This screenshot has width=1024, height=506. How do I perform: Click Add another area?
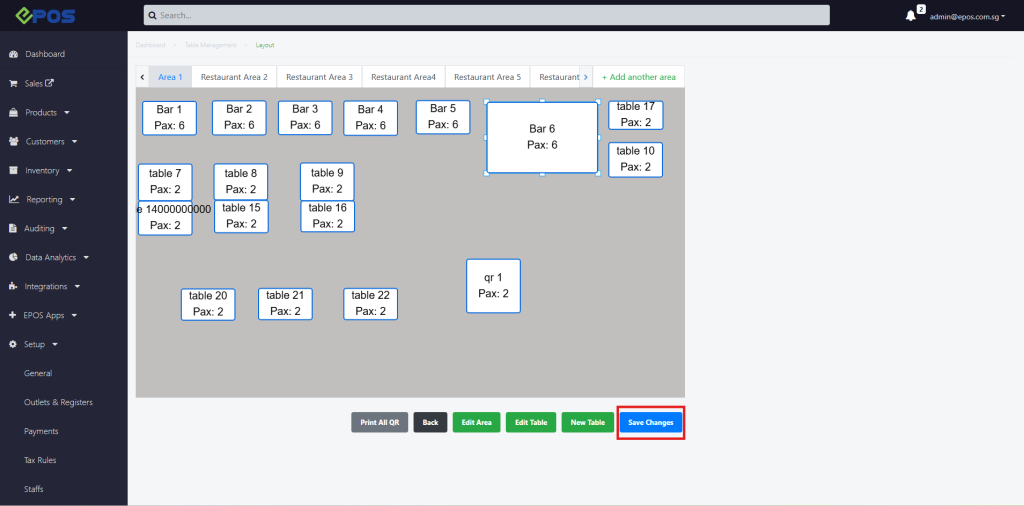(639, 77)
